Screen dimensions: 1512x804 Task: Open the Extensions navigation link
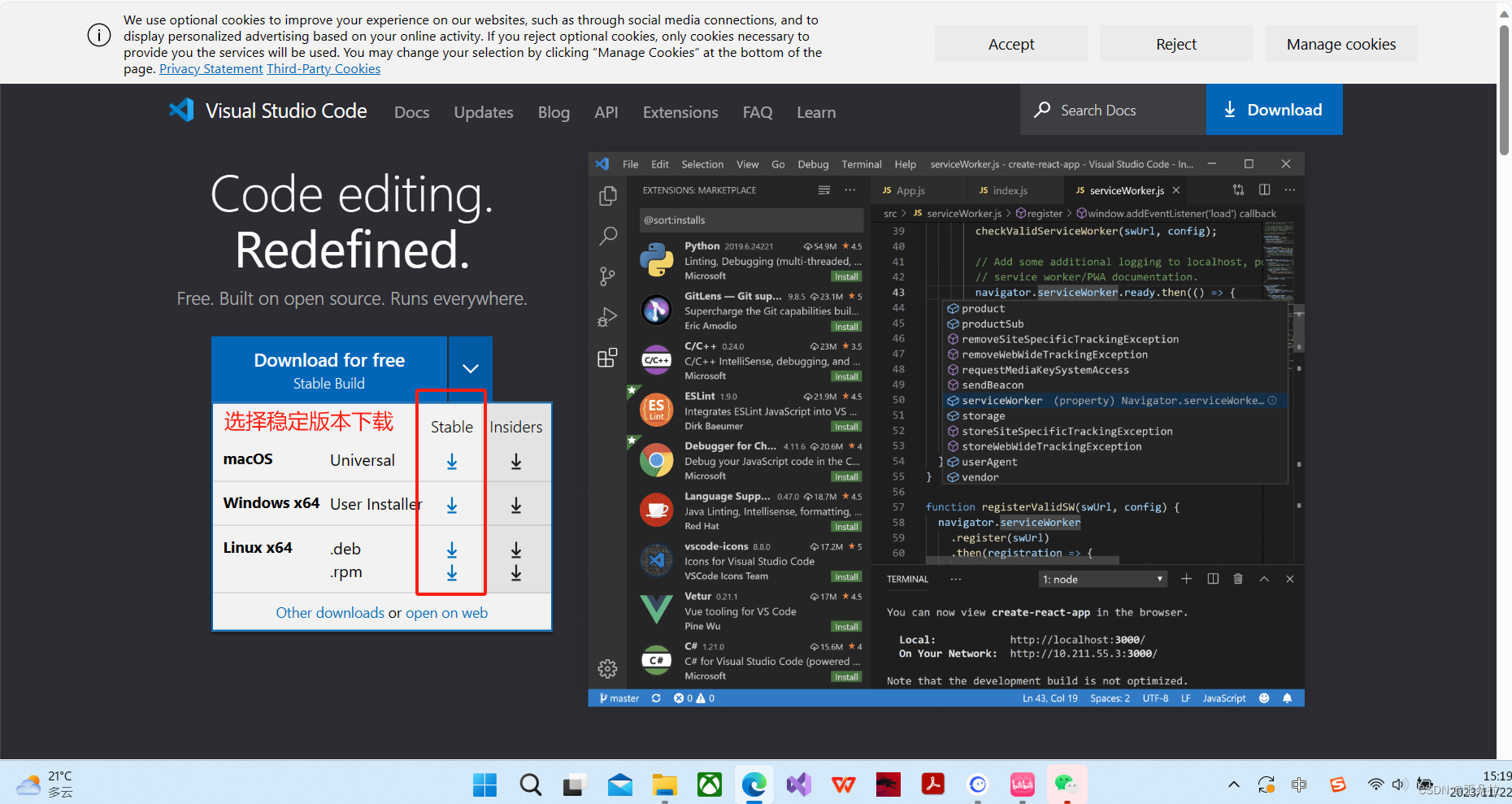[x=680, y=112]
